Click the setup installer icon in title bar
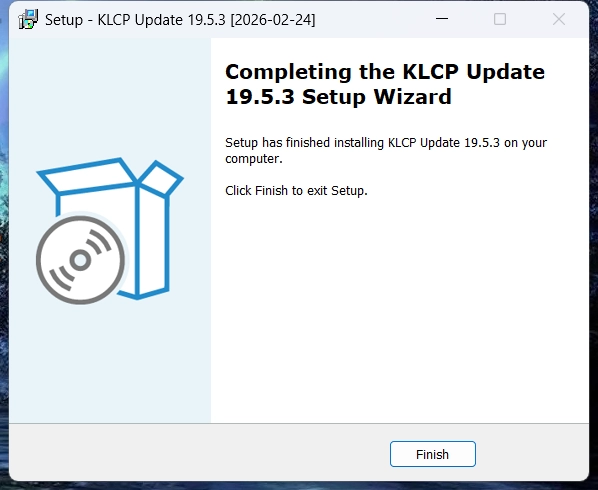Screen dimensions: 598x490 (28, 19)
